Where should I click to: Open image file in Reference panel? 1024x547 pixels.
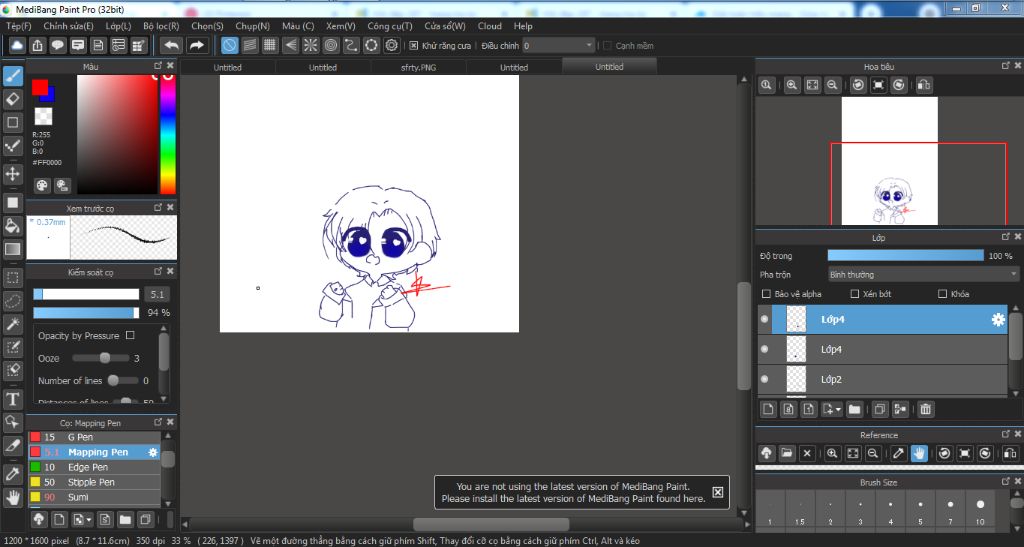[787, 453]
